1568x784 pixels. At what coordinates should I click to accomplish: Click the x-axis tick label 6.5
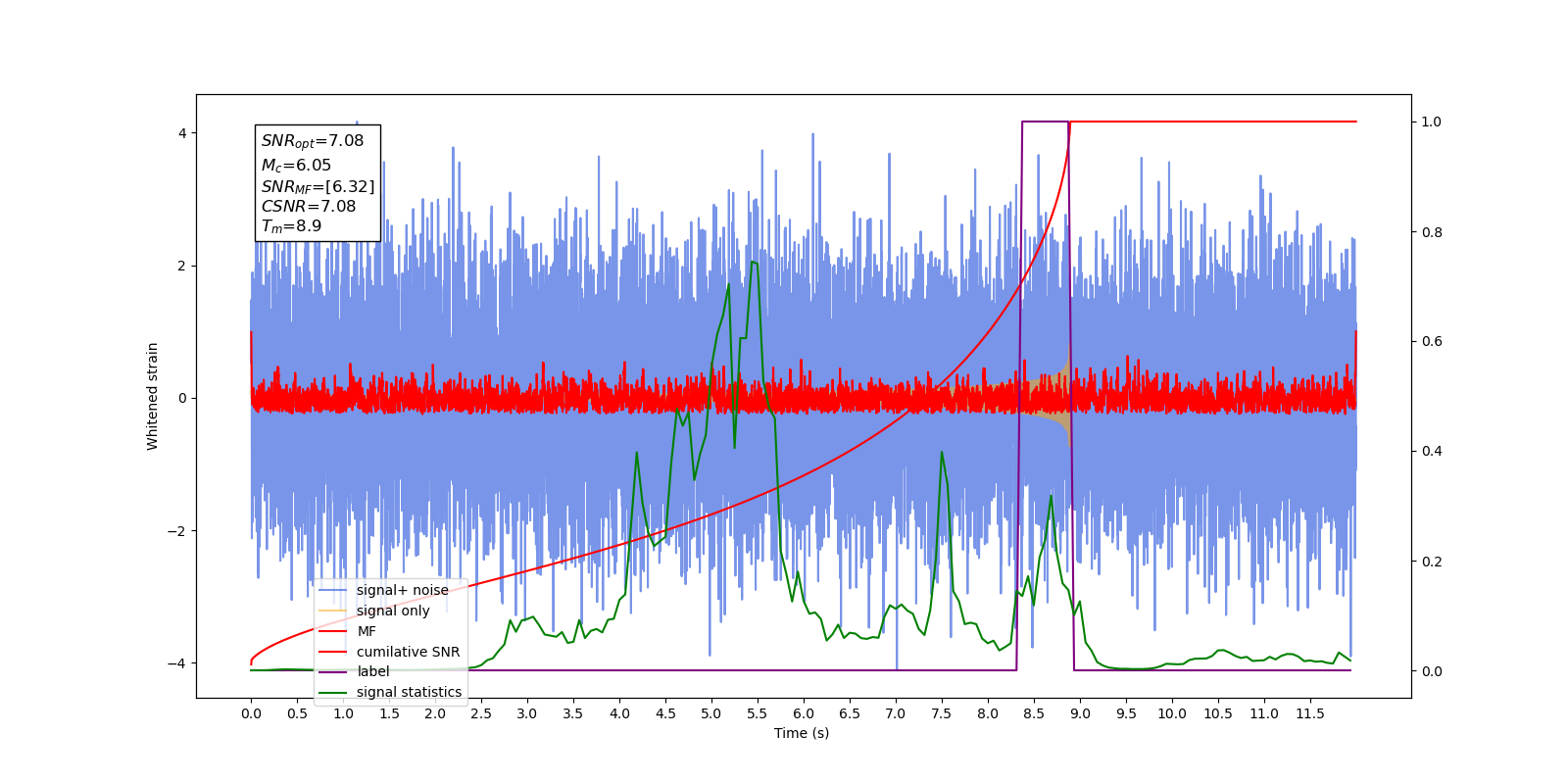pos(850,713)
